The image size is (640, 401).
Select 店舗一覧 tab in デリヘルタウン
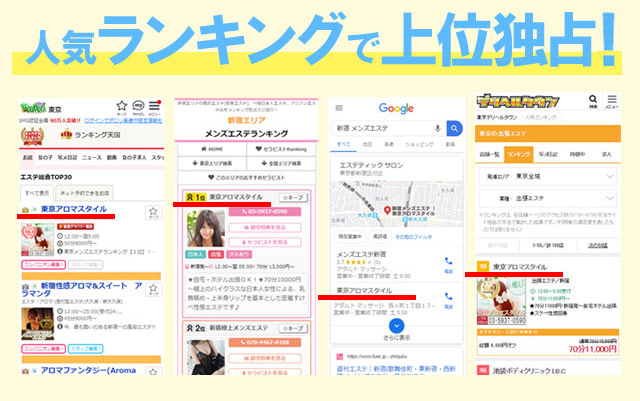pyautogui.click(x=489, y=154)
